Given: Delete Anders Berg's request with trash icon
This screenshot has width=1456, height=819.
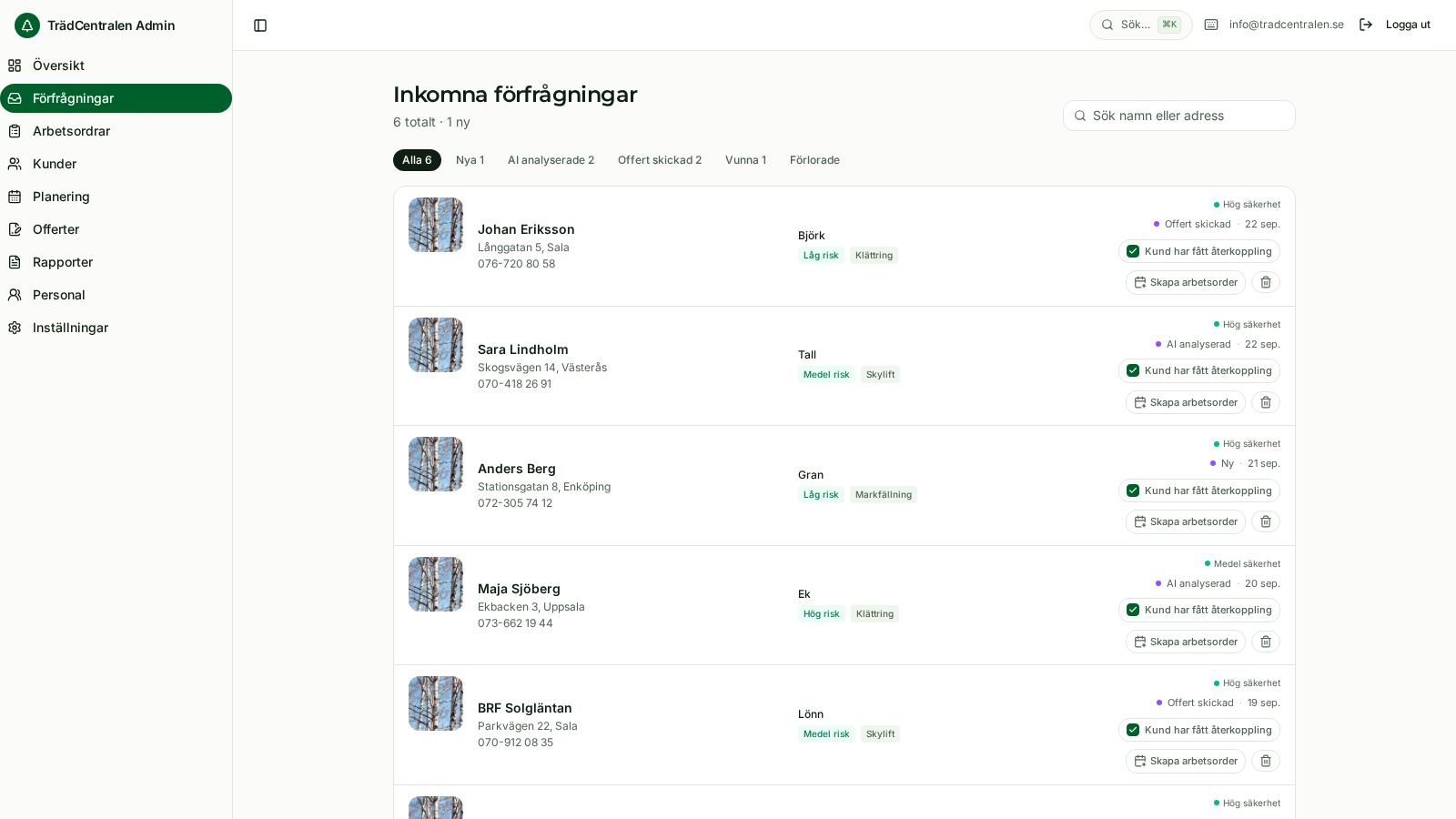Looking at the screenshot, I should [1266, 521].
